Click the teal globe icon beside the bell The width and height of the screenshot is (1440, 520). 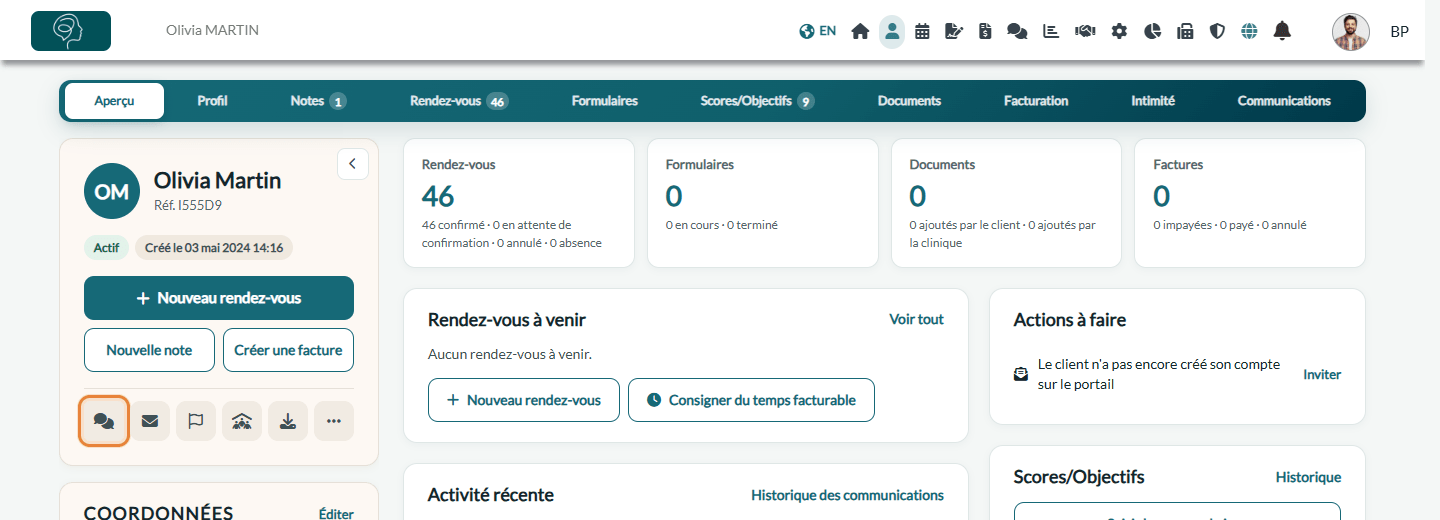point(1249,31)
